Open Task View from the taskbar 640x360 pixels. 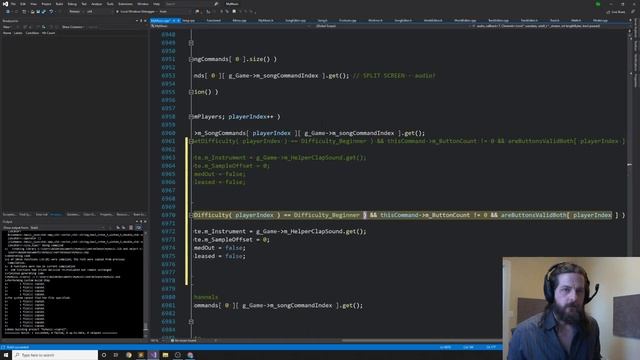tap(116, 355)
